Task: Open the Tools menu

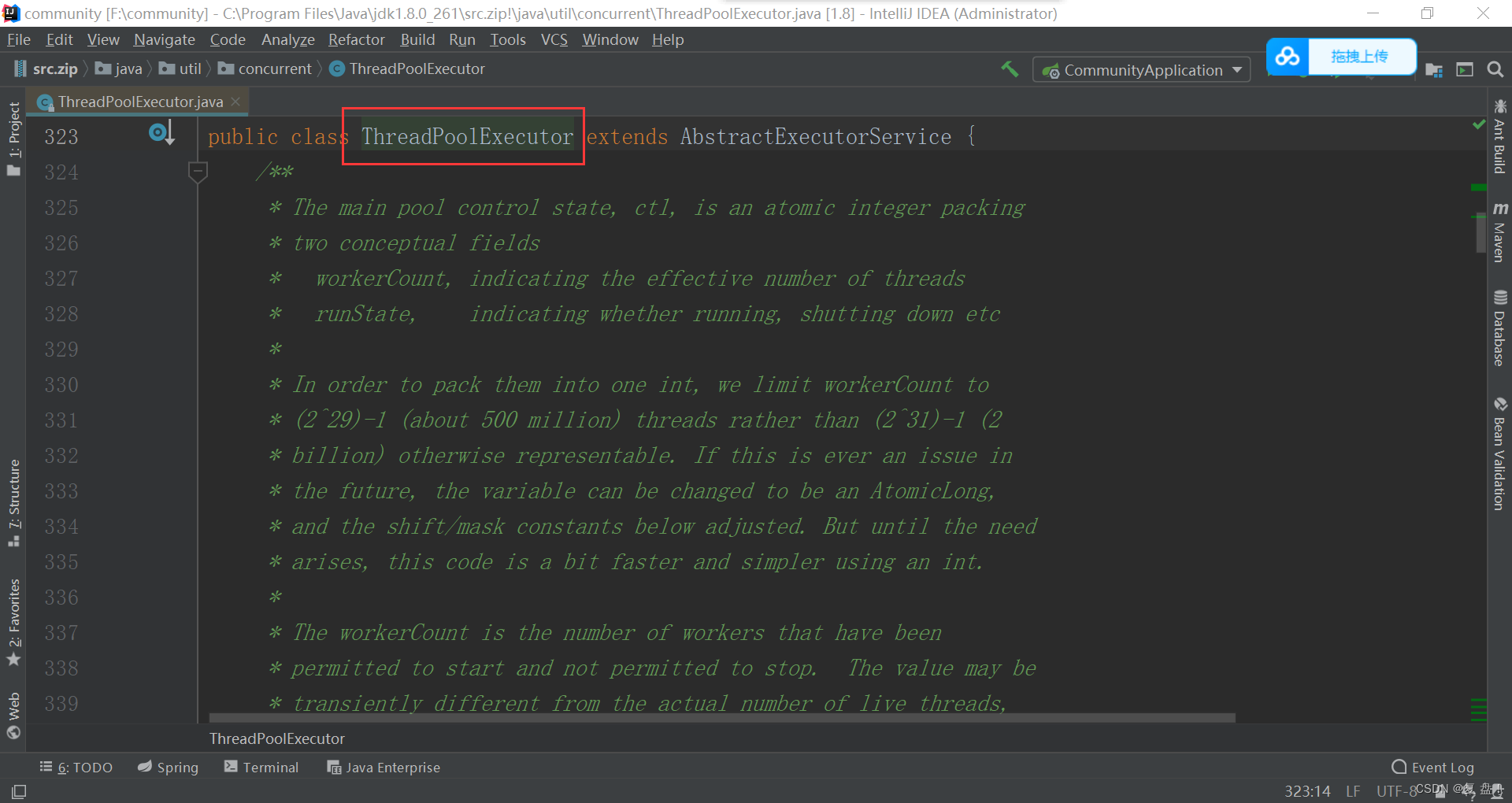Action: 508,39
